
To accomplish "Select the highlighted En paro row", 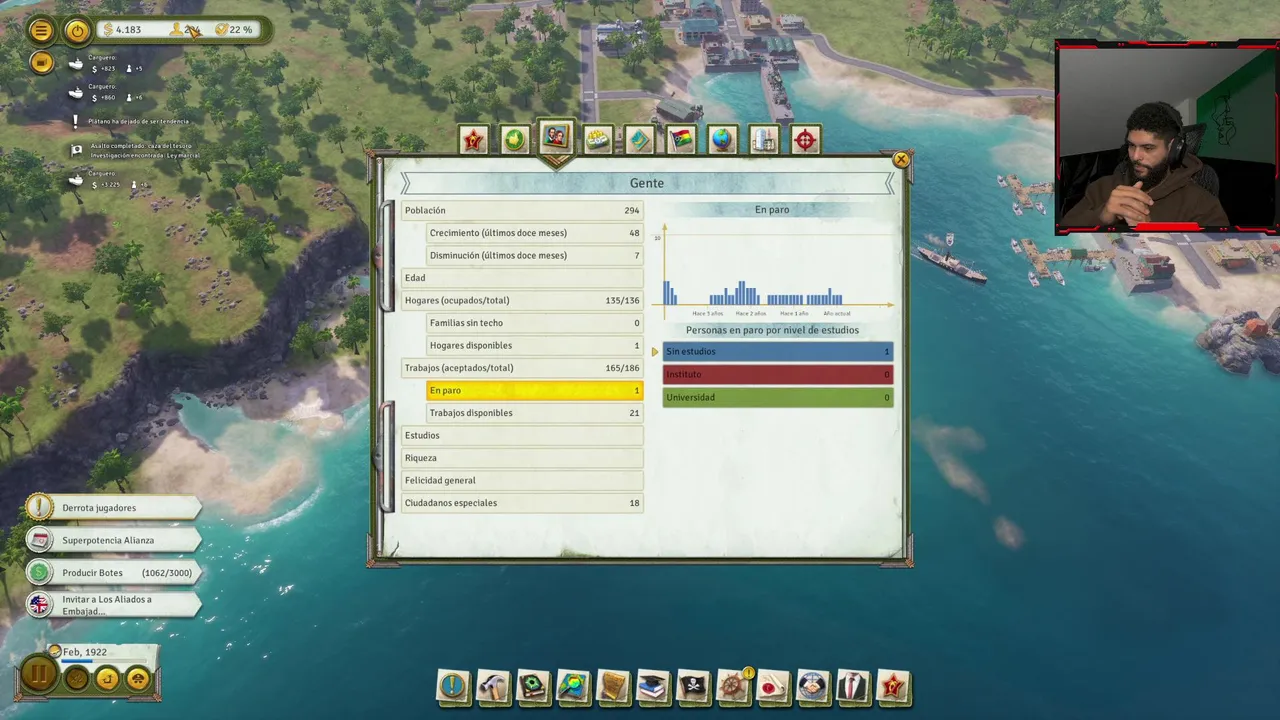I will coord(534,390).
